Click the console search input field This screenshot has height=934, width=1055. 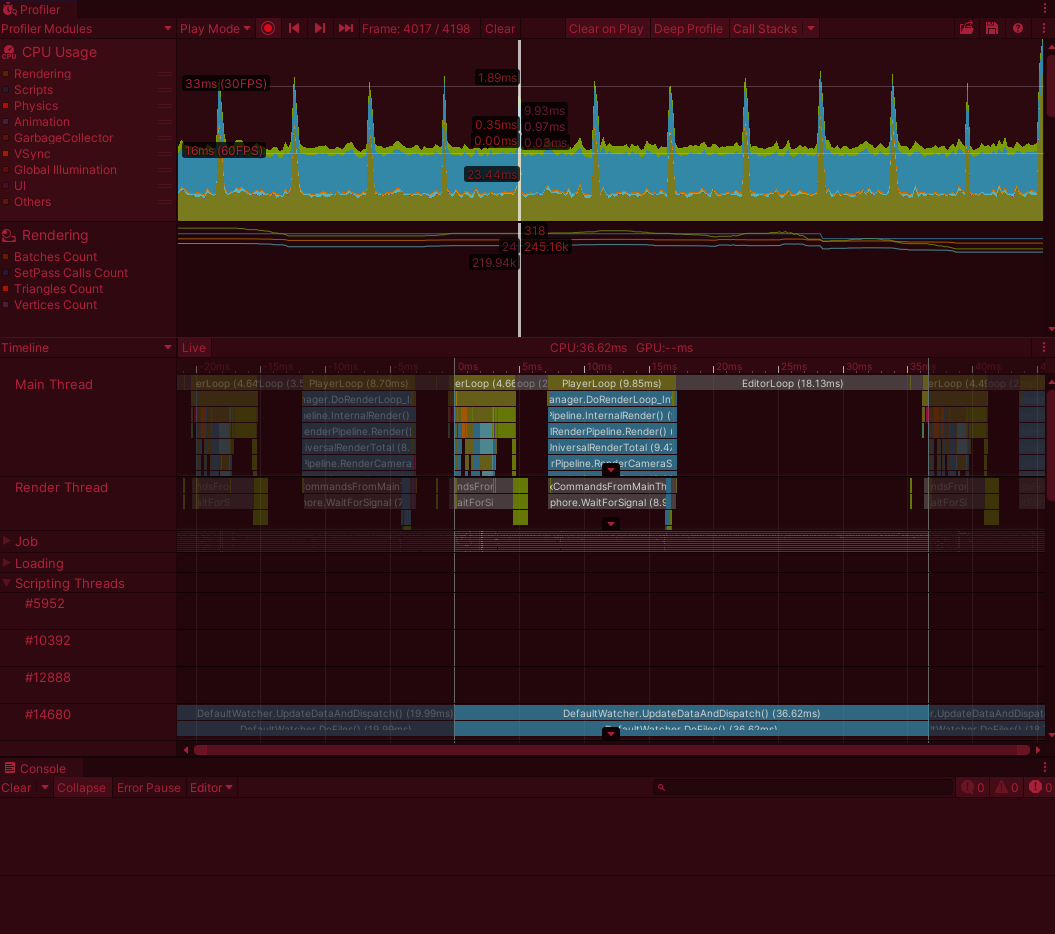[x=800, y=787]
